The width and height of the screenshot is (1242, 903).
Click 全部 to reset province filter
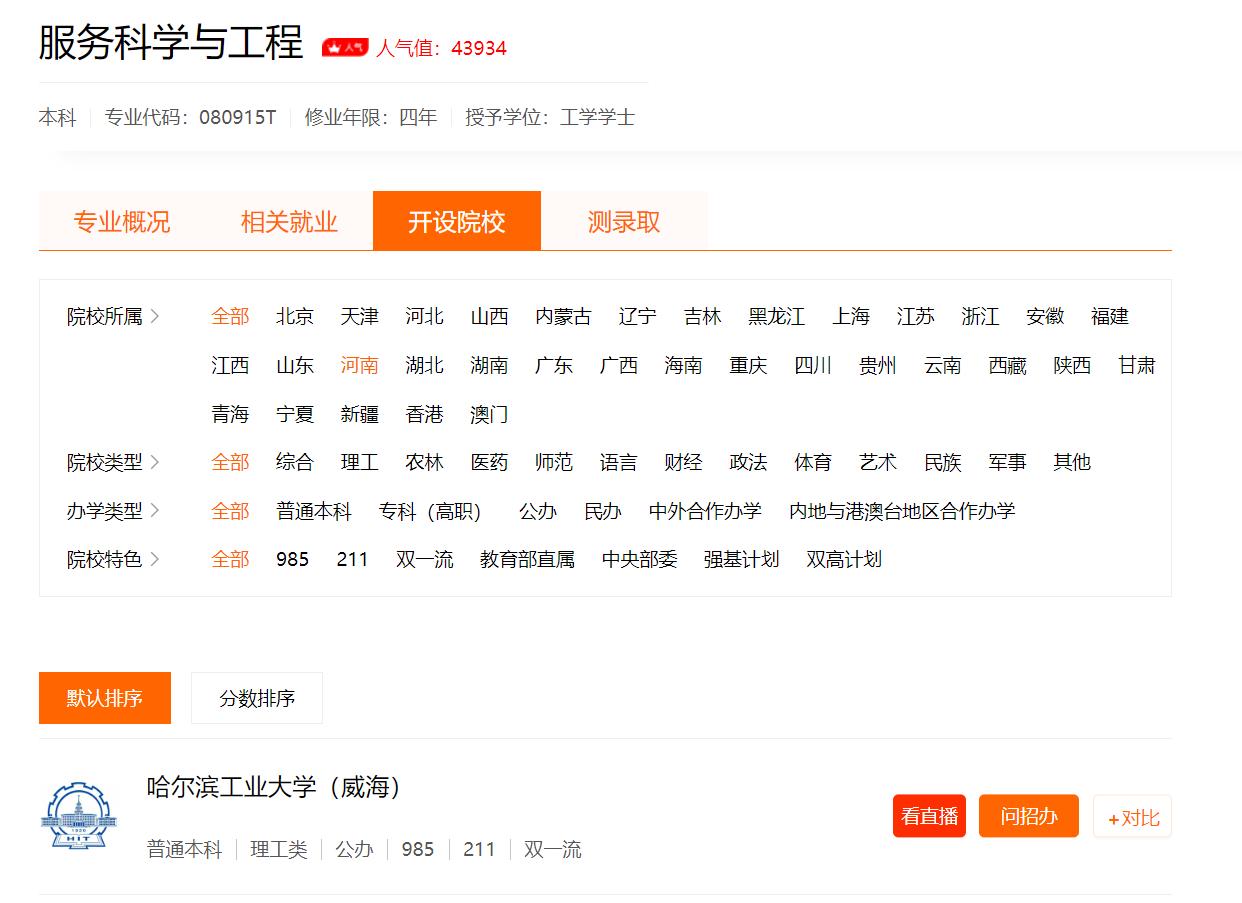pos(230,316)
